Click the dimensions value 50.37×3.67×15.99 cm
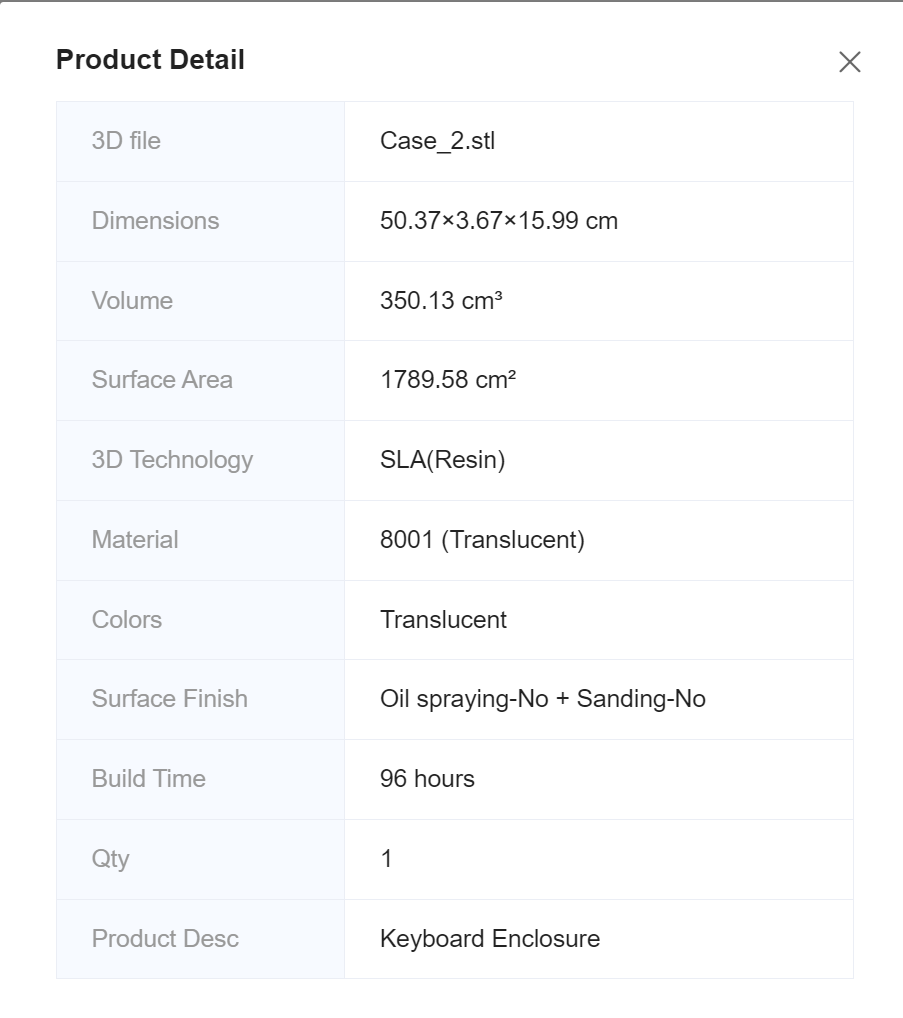Screen dimensions: 903x1018 coord(498,221)
